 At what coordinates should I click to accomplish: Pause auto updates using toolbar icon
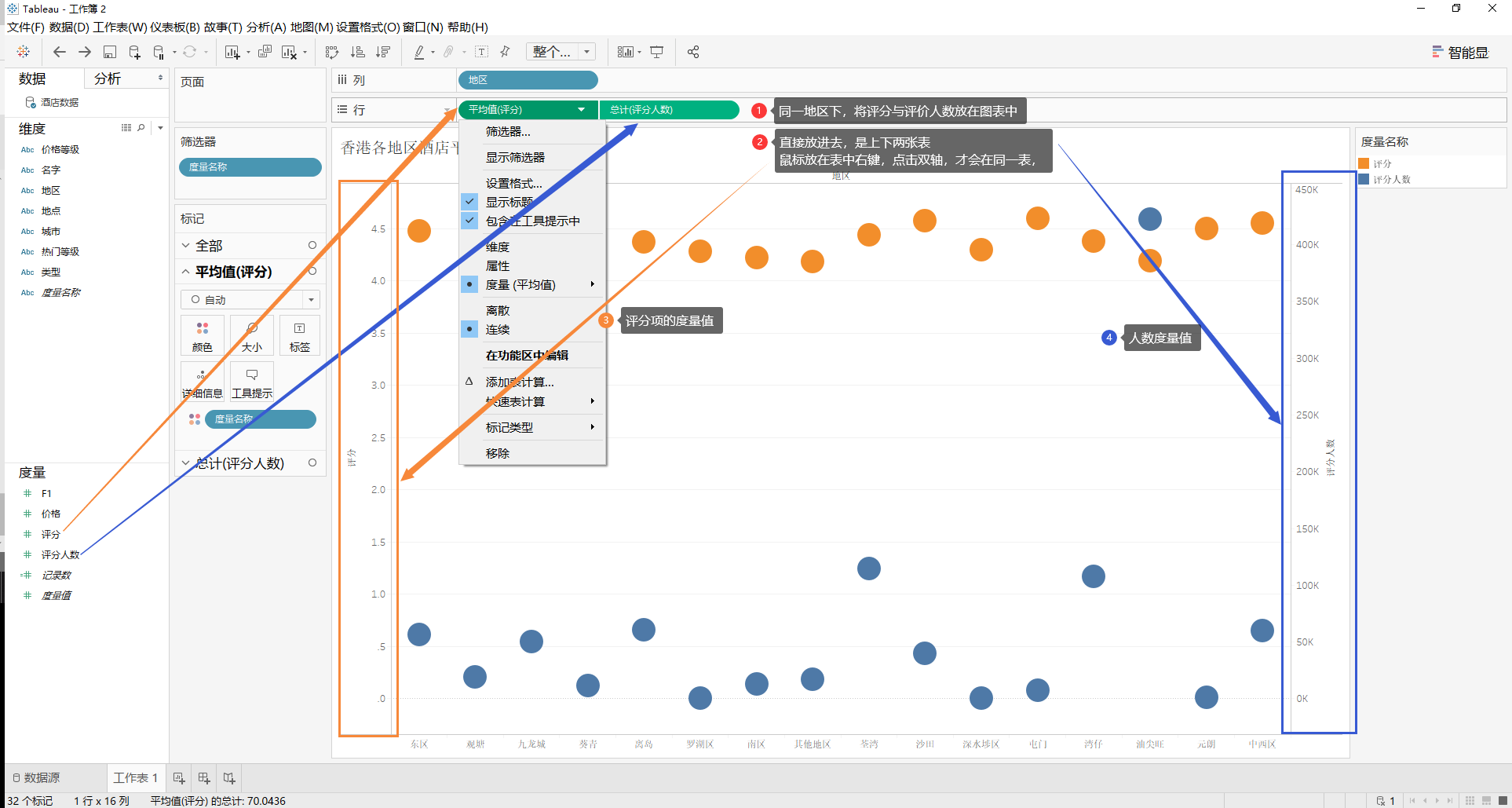[159, 52]
